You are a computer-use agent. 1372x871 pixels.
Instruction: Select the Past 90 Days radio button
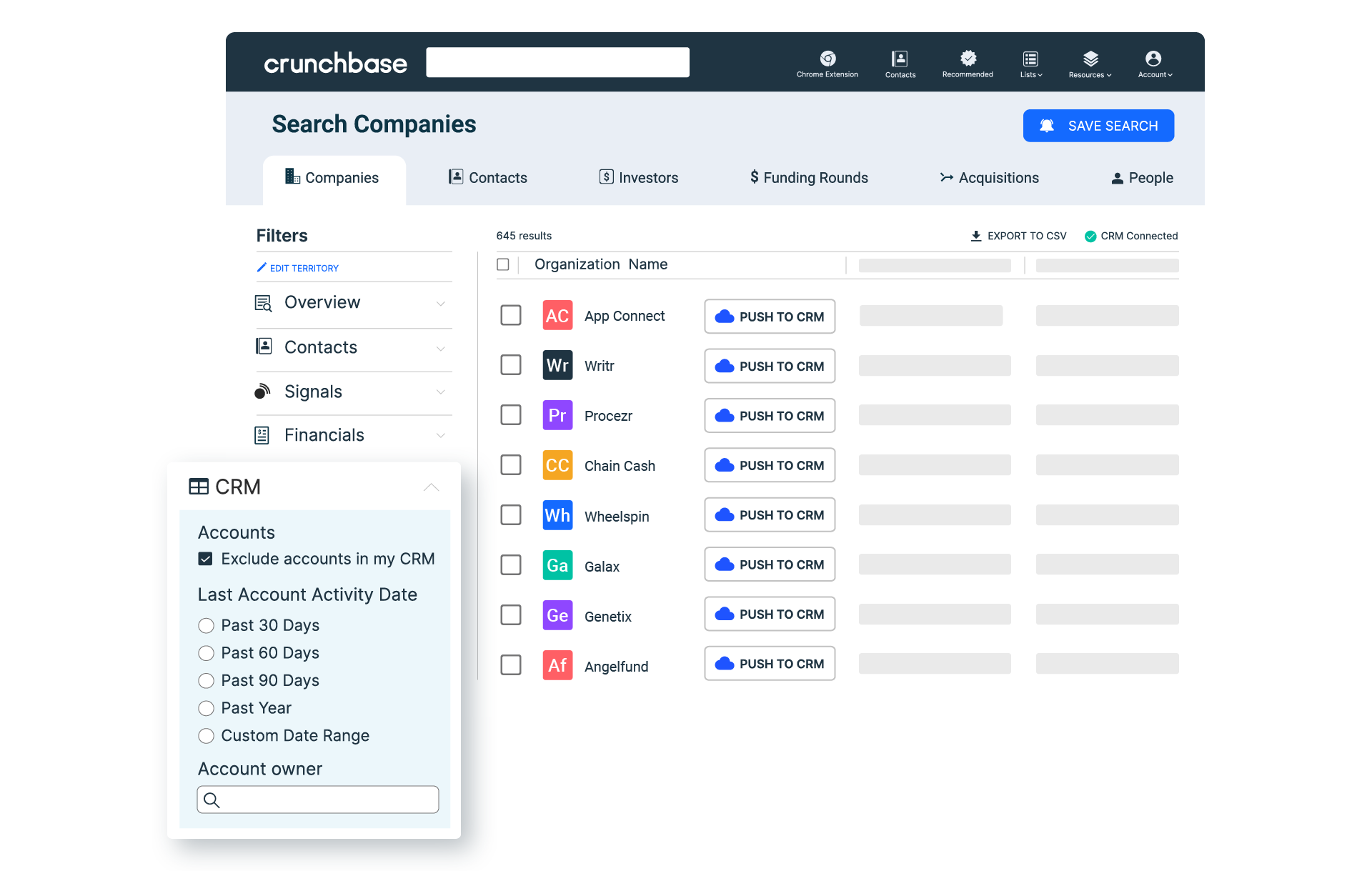206,680
